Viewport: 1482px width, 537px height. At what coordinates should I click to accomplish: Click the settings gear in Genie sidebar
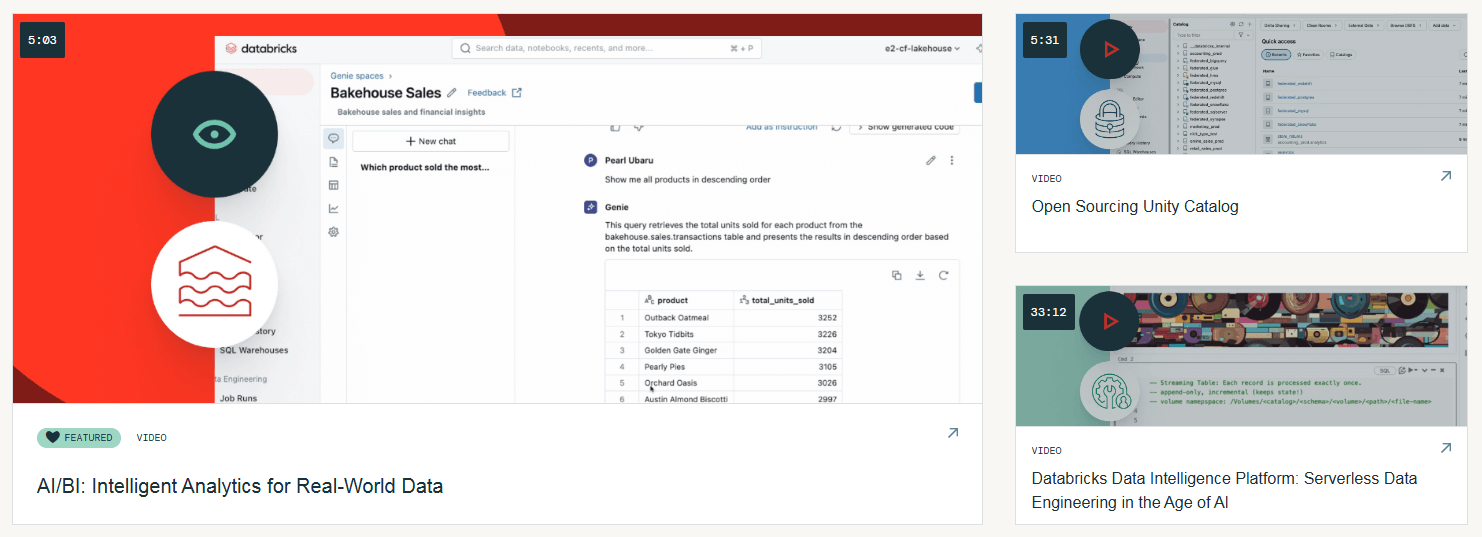pyautogui.click(x=333, y=232)
